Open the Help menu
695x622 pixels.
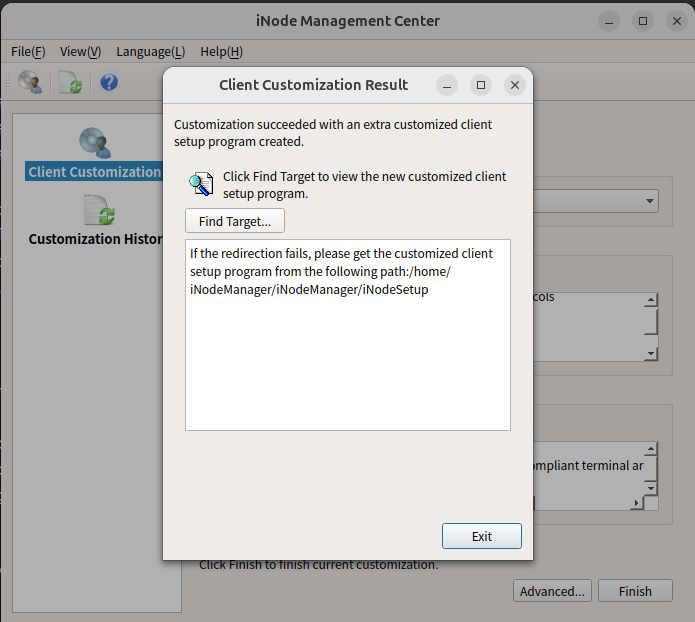pyautogui.click(x=221, y=51)
